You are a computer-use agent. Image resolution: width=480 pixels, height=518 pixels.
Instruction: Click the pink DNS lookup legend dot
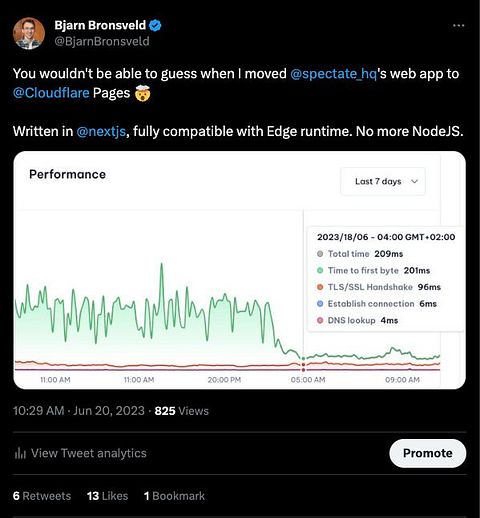point(320,320)
